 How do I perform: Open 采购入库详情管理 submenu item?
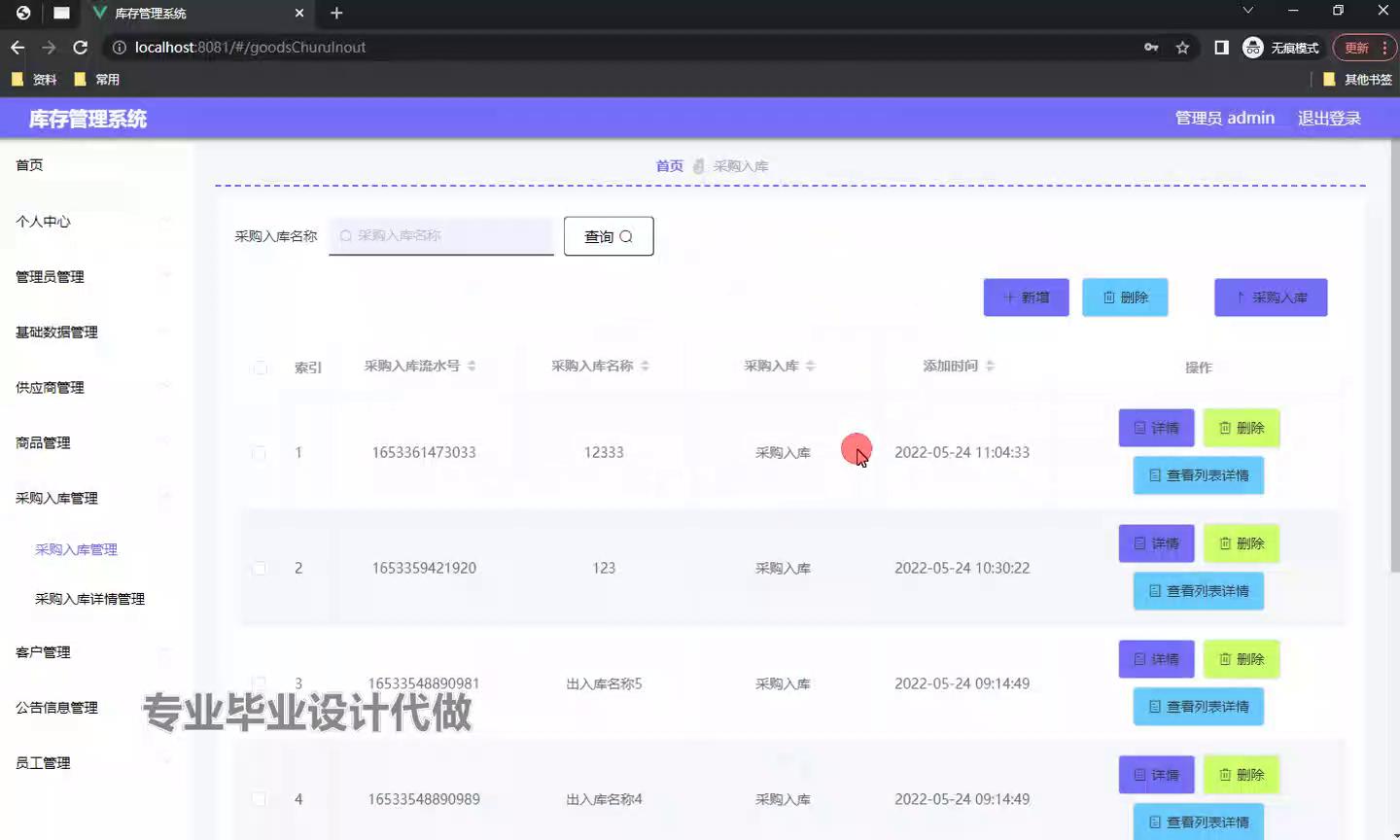tap(89, 599)
